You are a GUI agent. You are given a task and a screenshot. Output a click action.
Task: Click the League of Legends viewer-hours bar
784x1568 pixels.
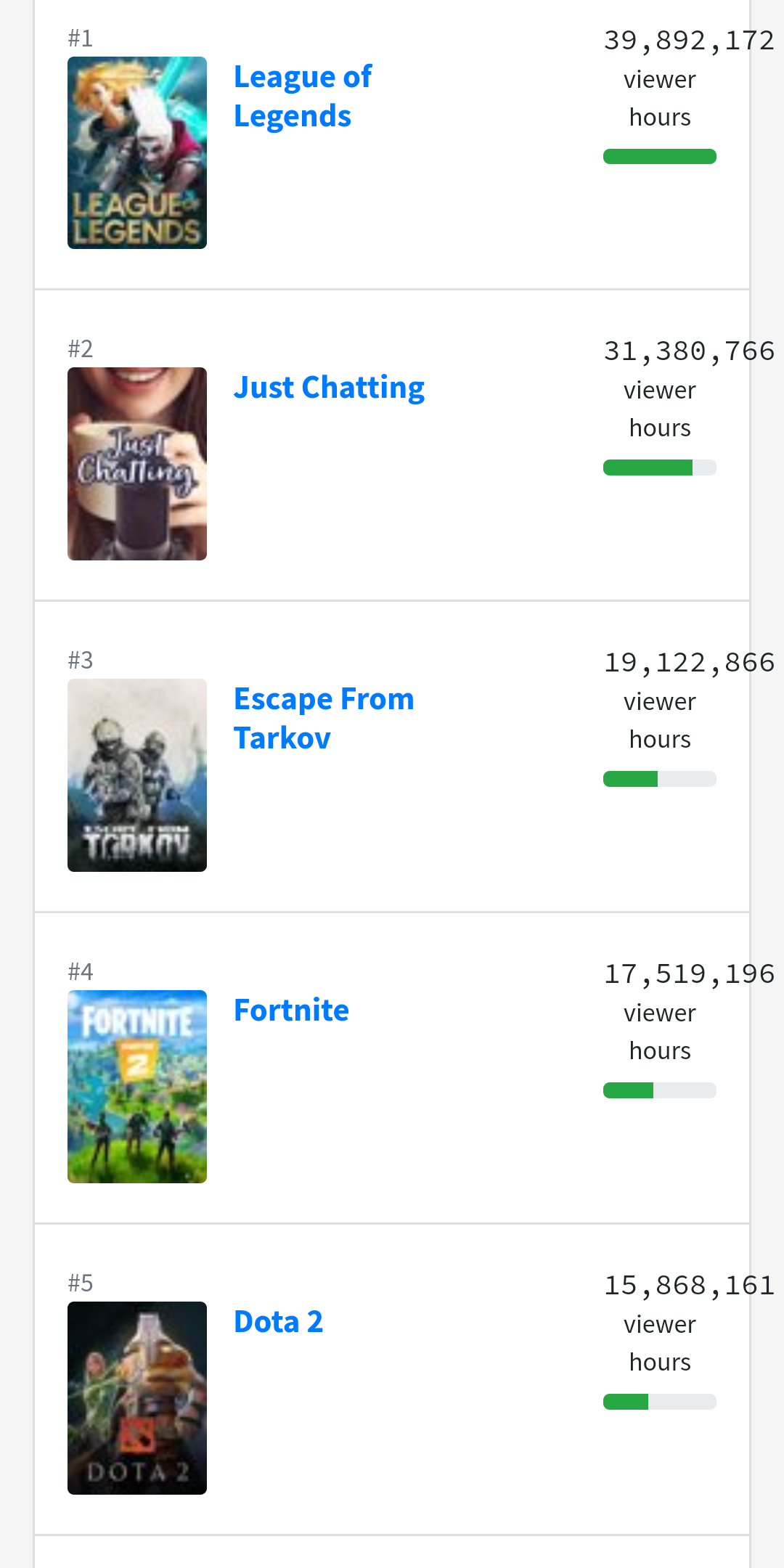point(660,156)
